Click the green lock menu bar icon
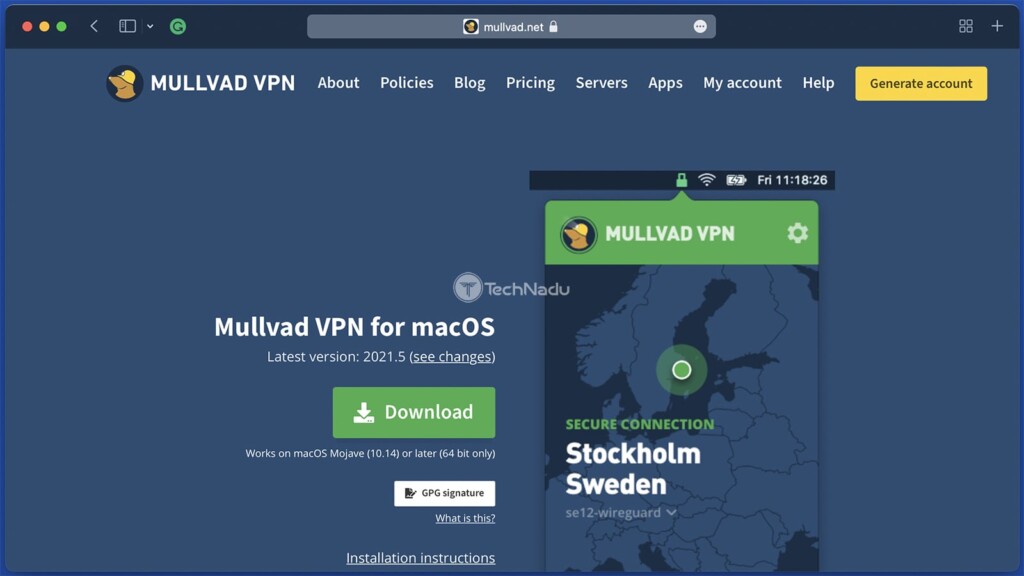Viewport: 1024px width, 576px height. click(x=681, y=180)
